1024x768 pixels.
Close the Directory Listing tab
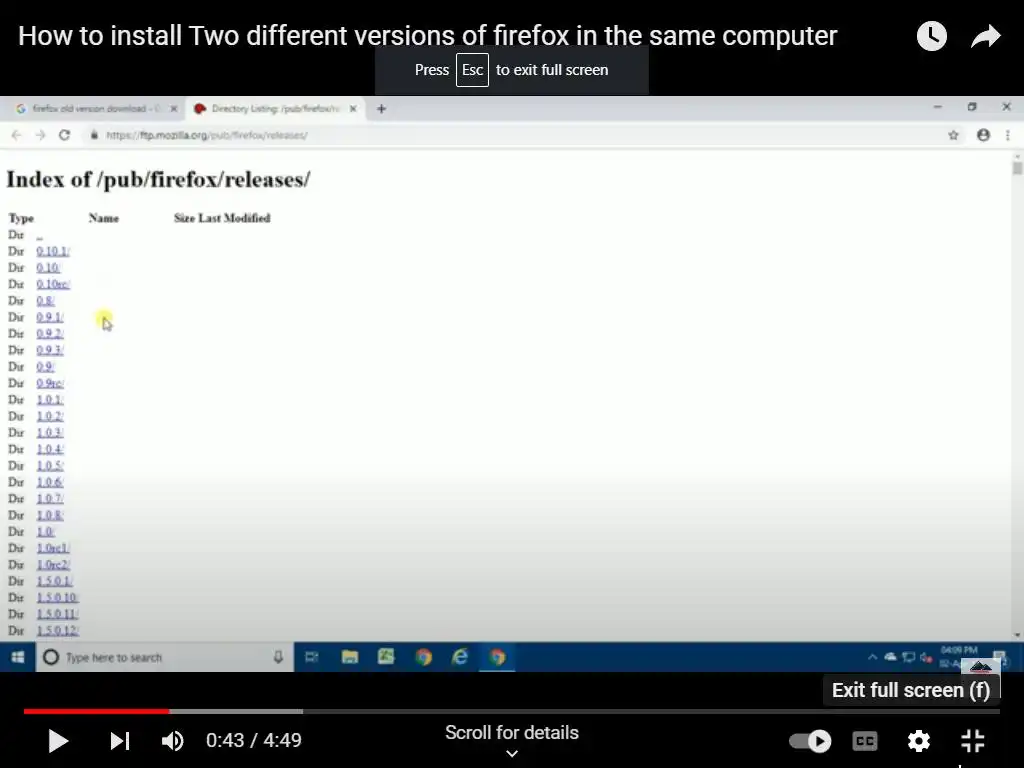point(353,108)
